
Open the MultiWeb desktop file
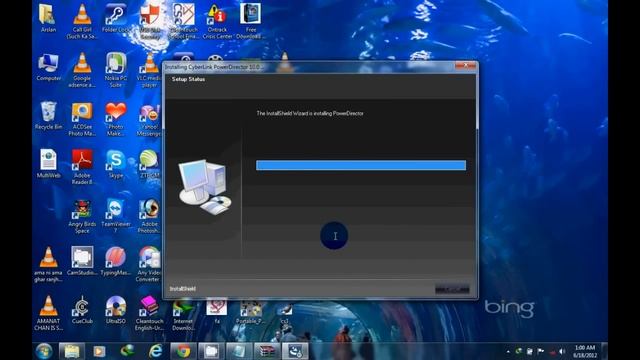click(x=48, y=164)
